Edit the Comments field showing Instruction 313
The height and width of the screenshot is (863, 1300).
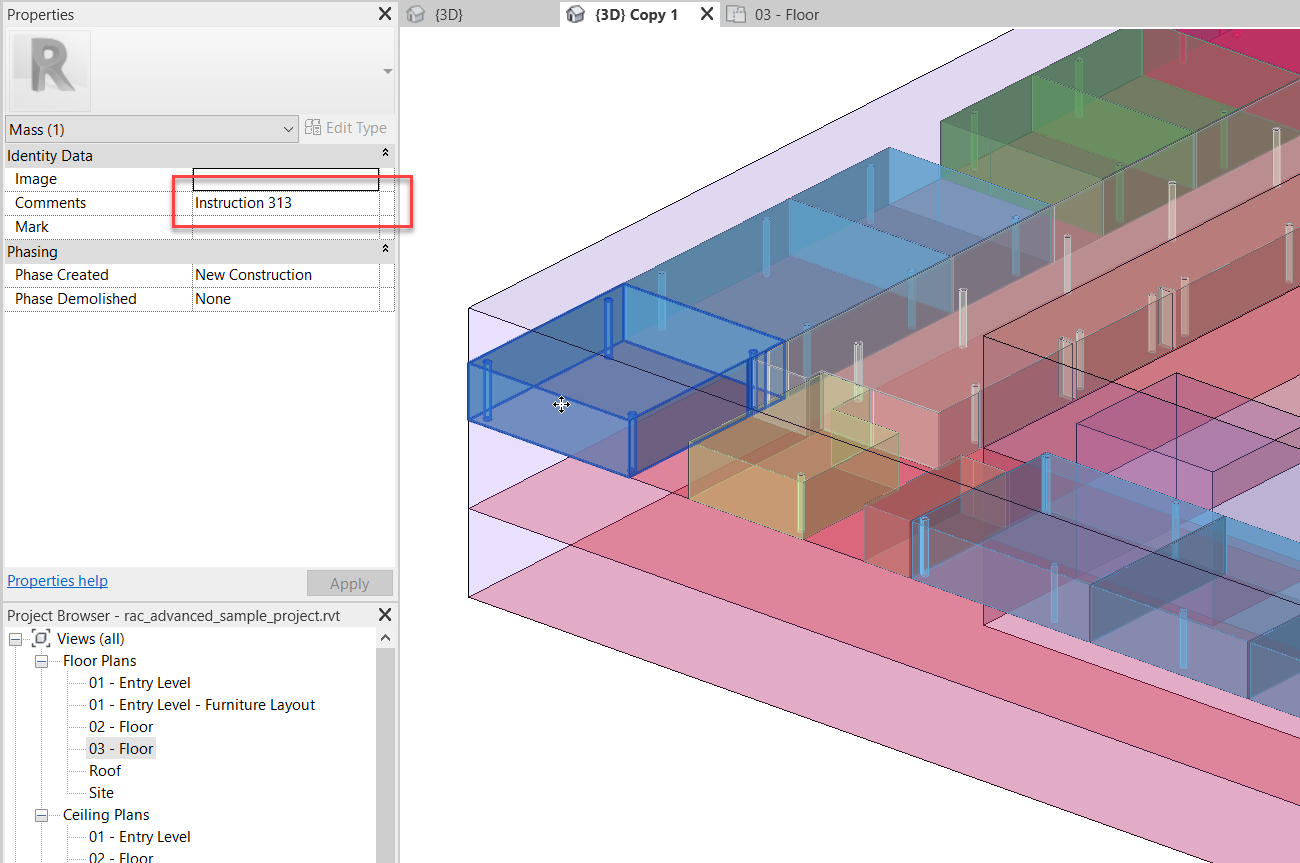tap(286, 203)
